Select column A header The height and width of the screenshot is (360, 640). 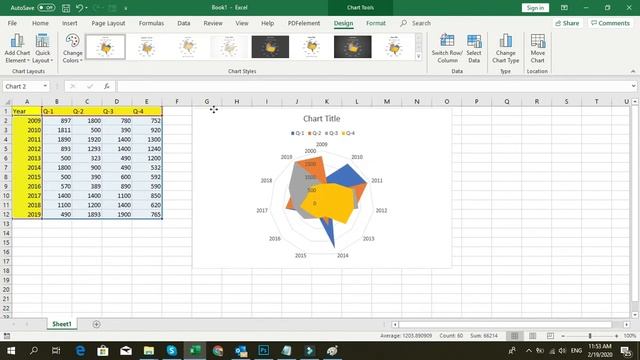click(27, 102)
